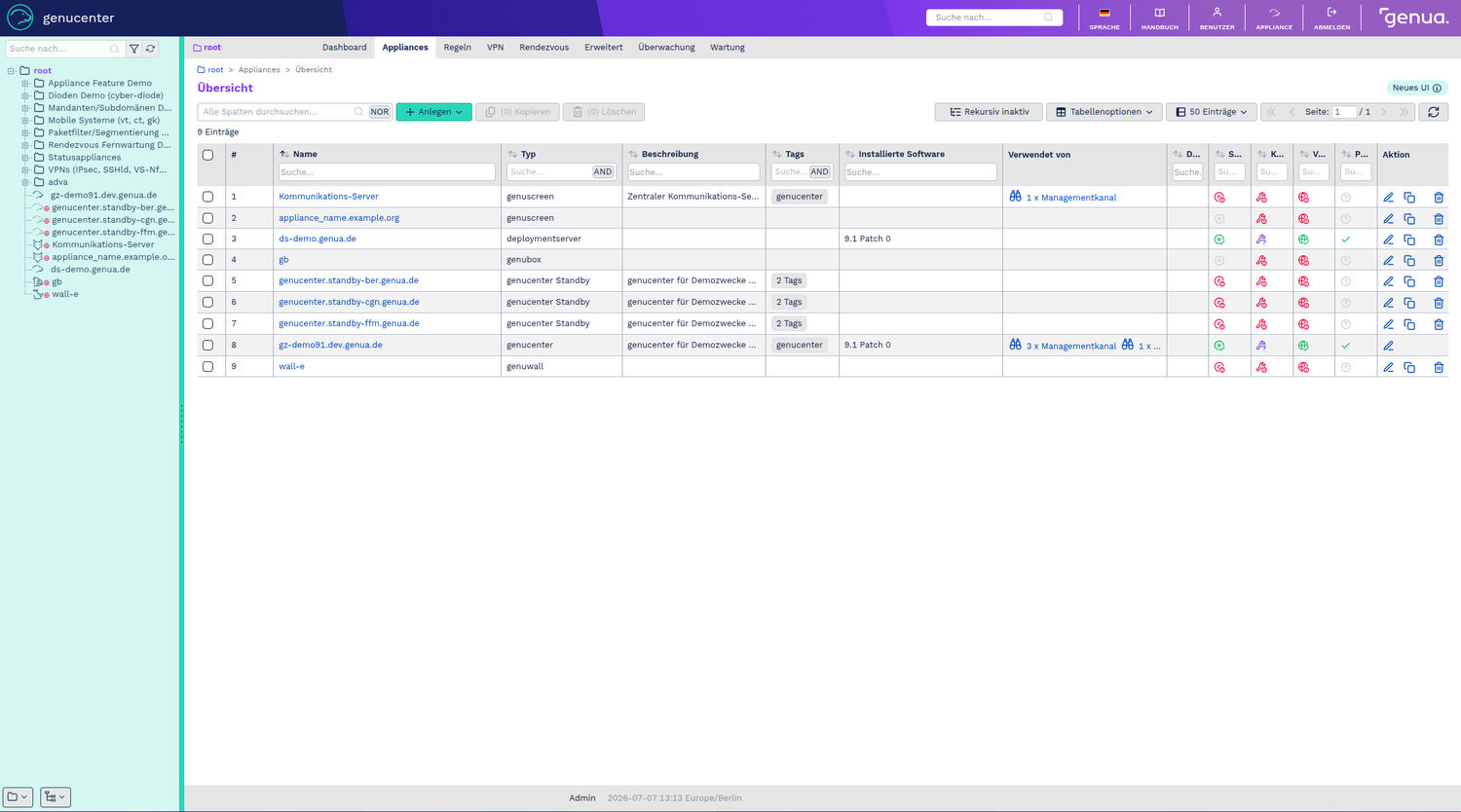Copy the wall-e row via the copy icon
This screenshot has height=812, width=1461.
pyautogui.click(x=1409, y=368)
